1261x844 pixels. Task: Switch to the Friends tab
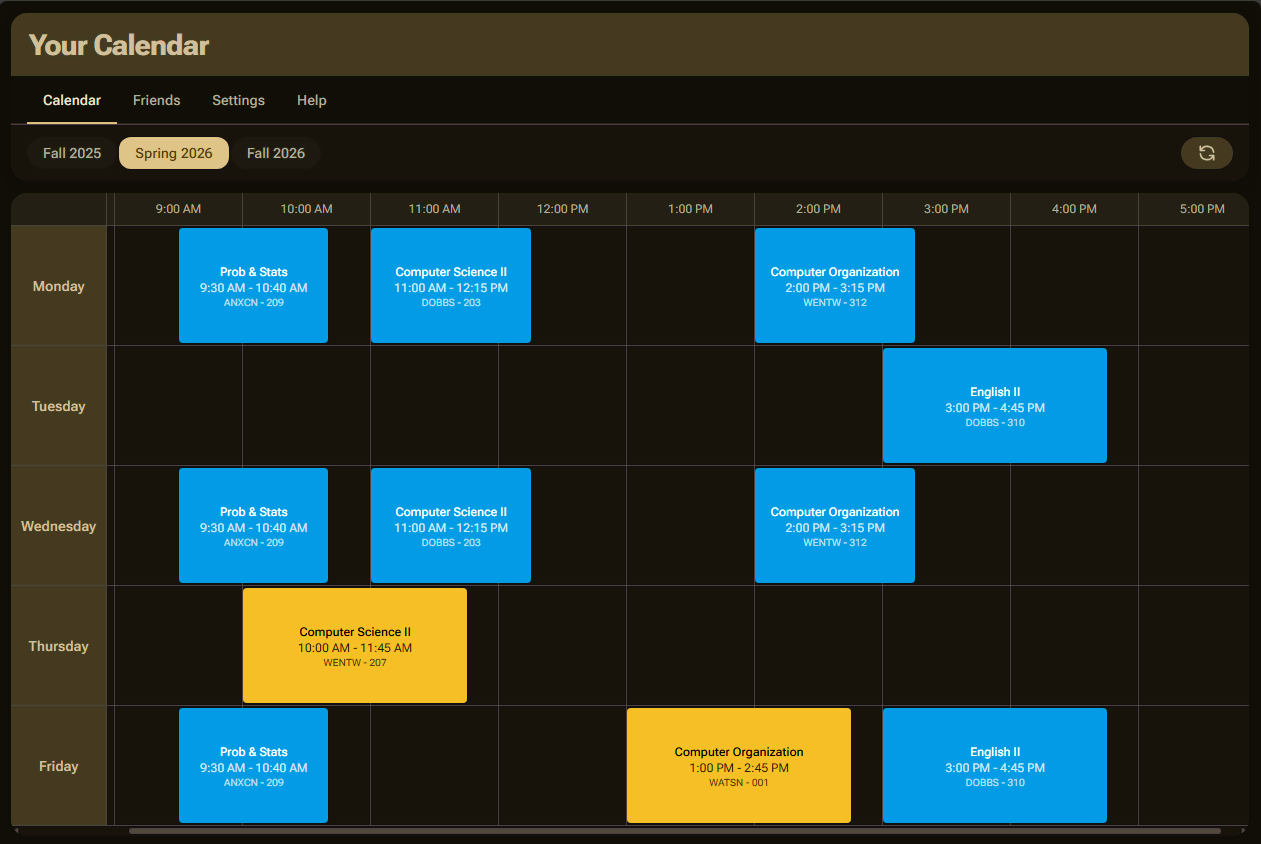coord(157,100)
